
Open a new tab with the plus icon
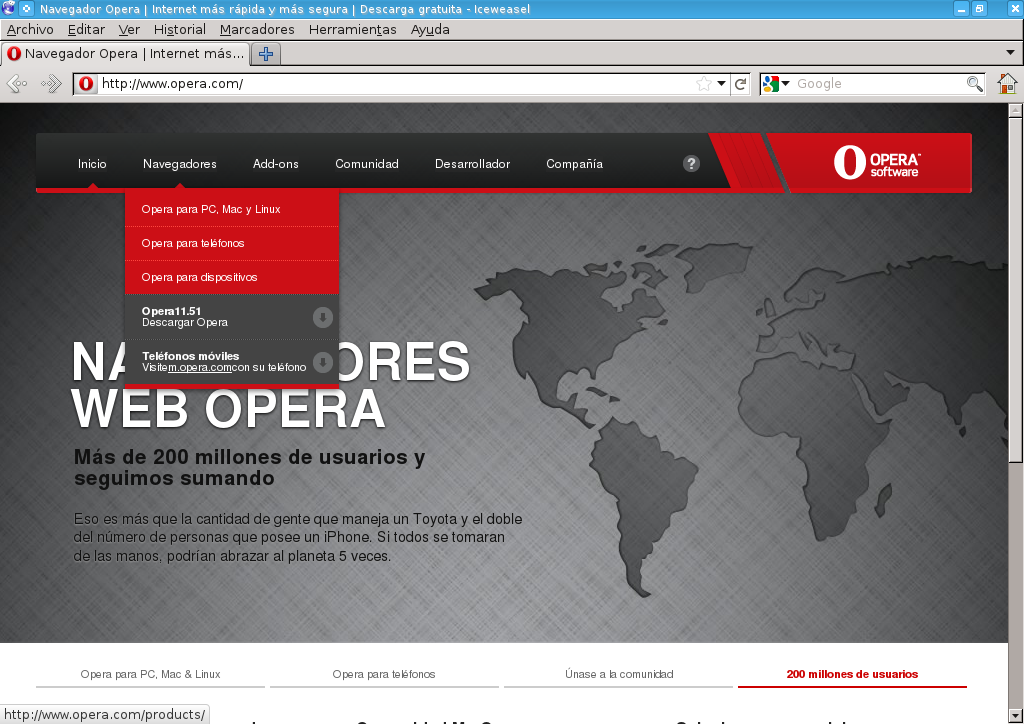coord(265,54)
